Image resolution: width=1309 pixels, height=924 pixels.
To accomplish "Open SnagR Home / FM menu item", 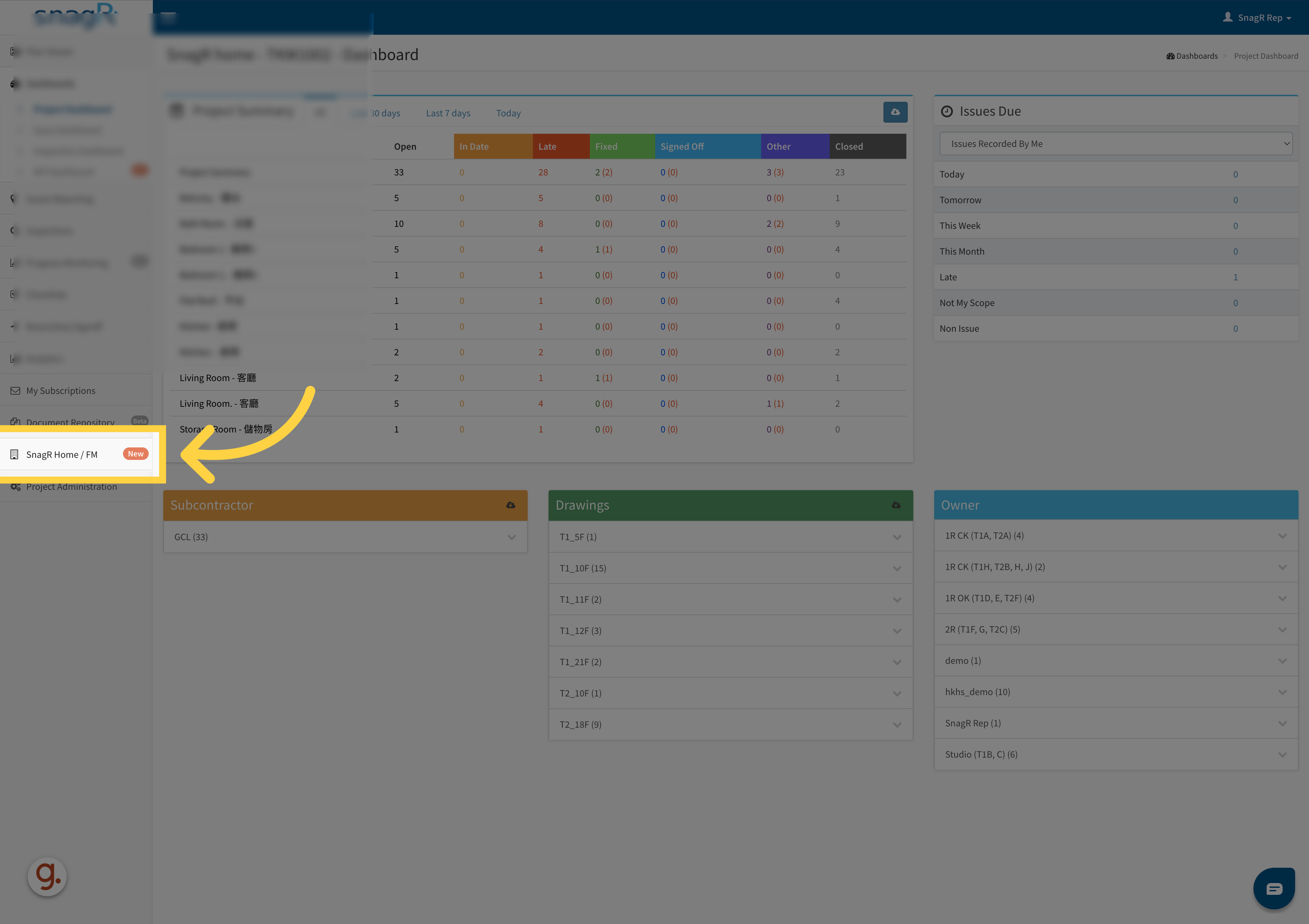I will (61, 454).
